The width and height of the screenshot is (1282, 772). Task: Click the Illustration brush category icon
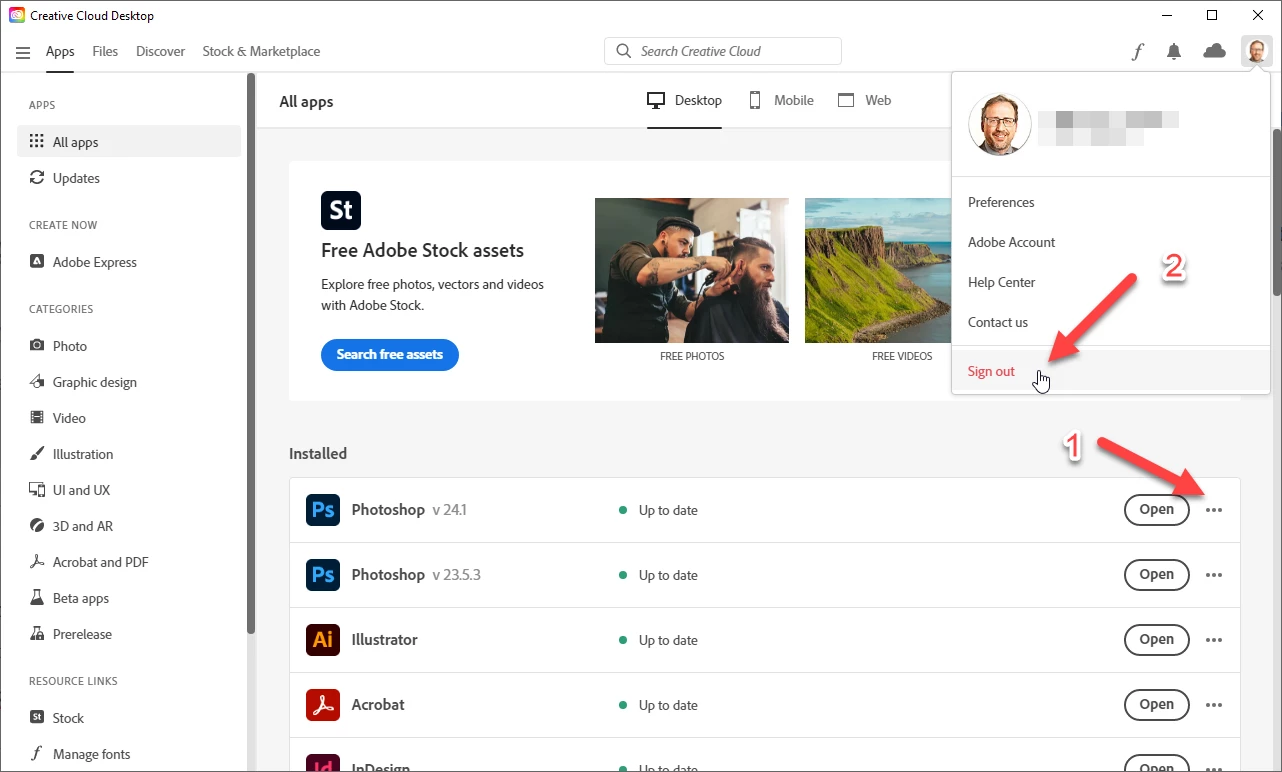pos(37,454)
